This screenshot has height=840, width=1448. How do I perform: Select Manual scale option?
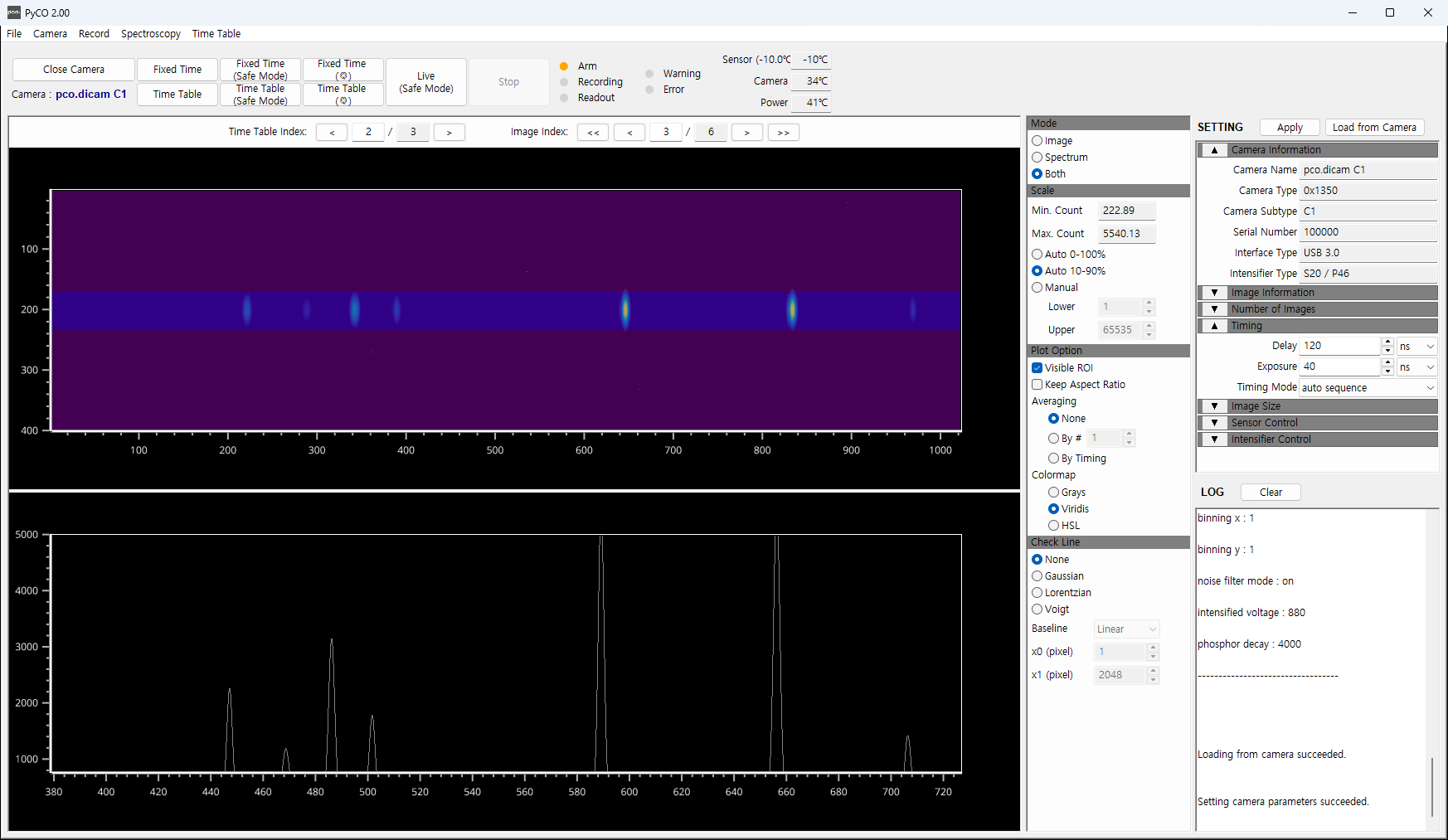(x=1037, y=288)
